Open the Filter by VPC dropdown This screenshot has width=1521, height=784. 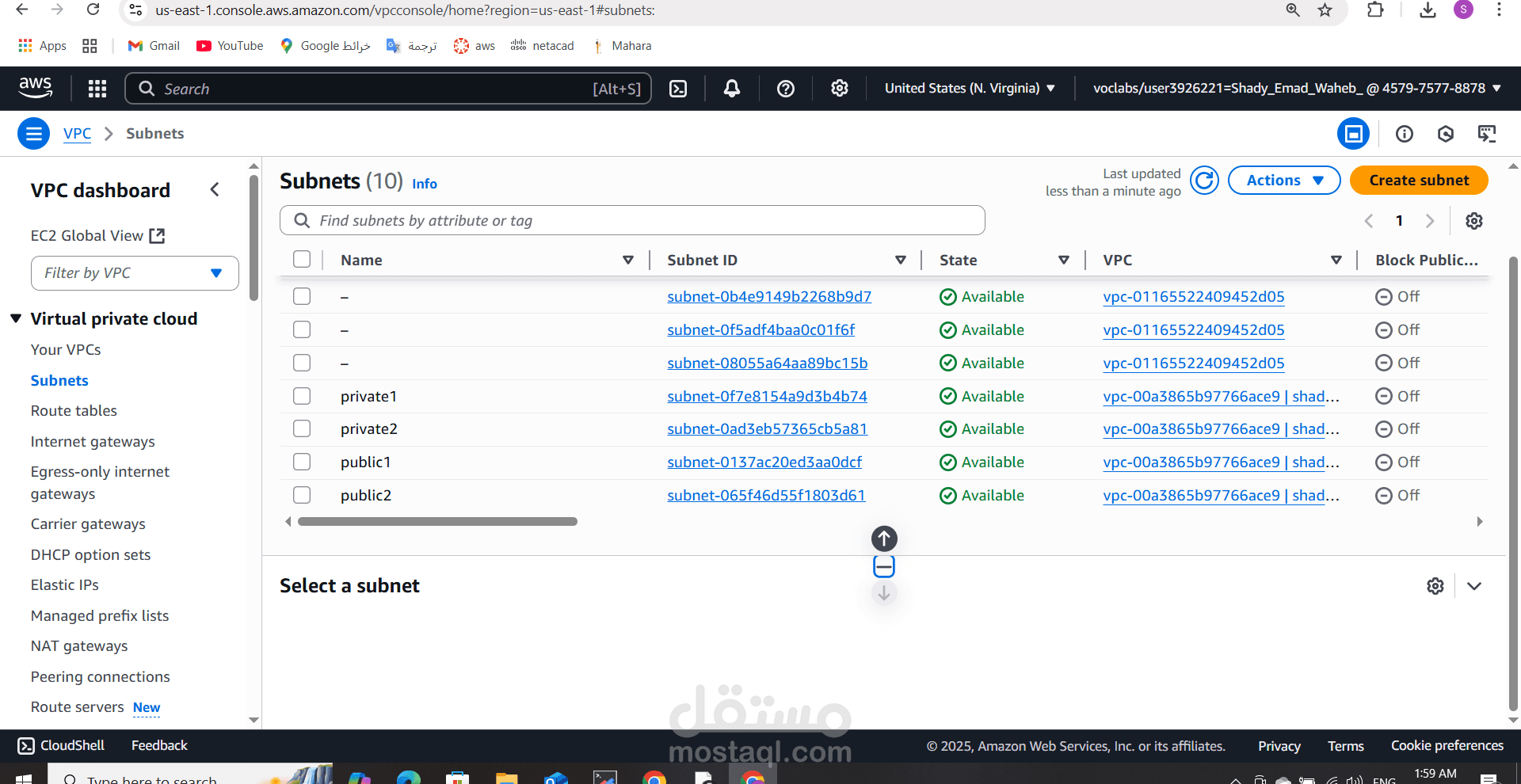coord(135,273)
